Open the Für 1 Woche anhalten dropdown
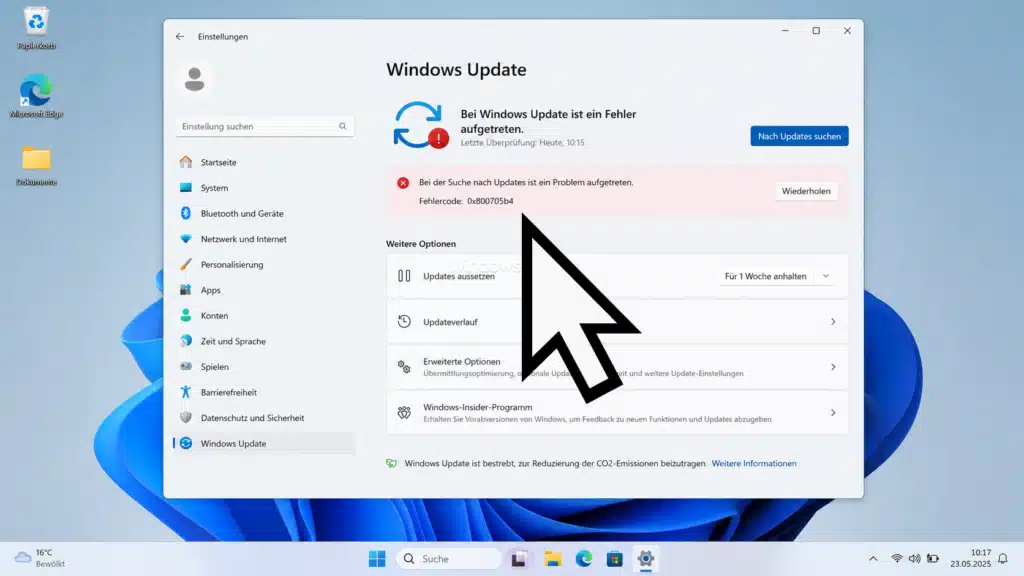This screenshot has width=1024, height=576. 777,276
